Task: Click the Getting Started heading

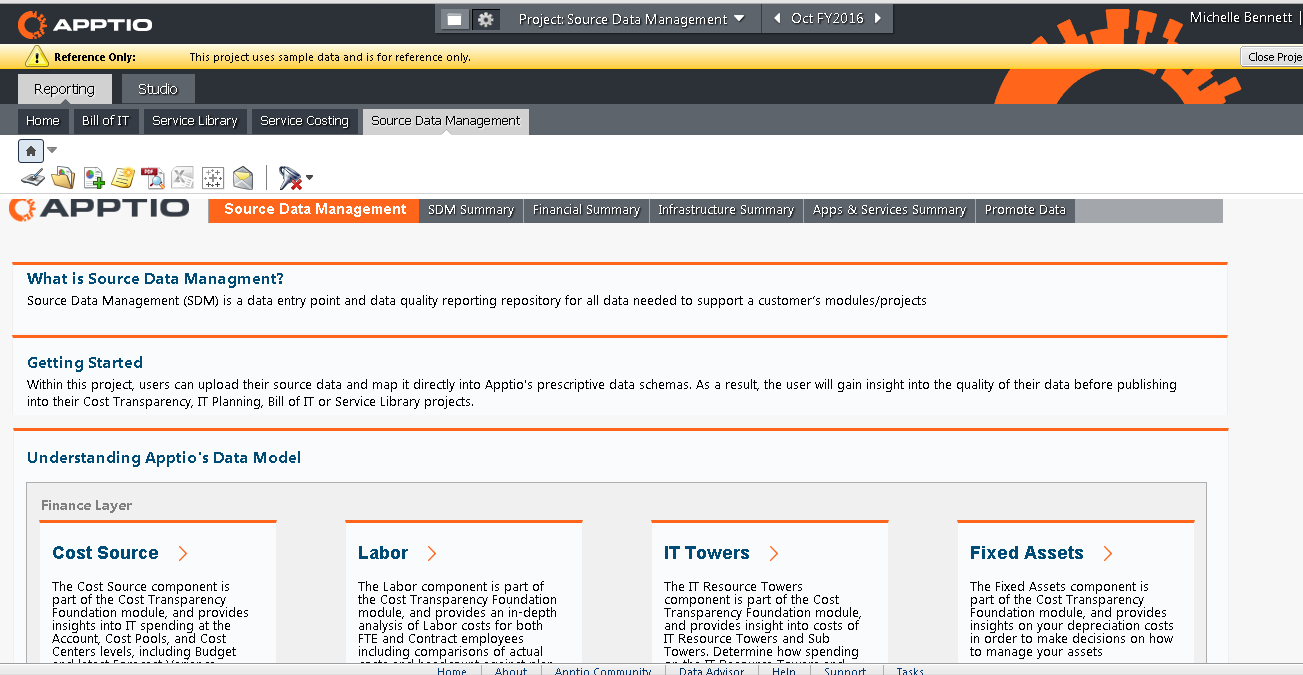Action: [85, 363]
